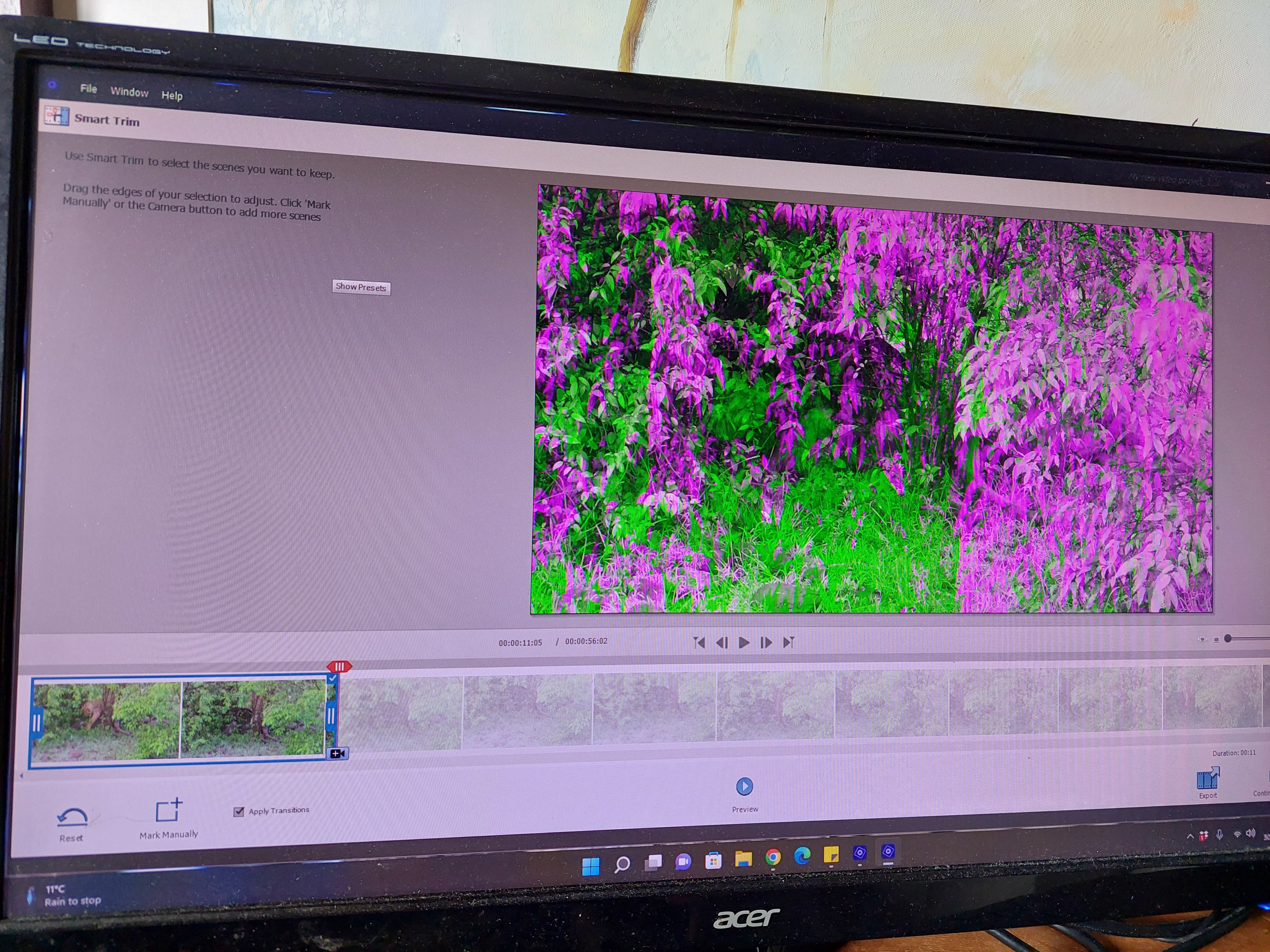Open the Help menu

[x=172, y=95]
